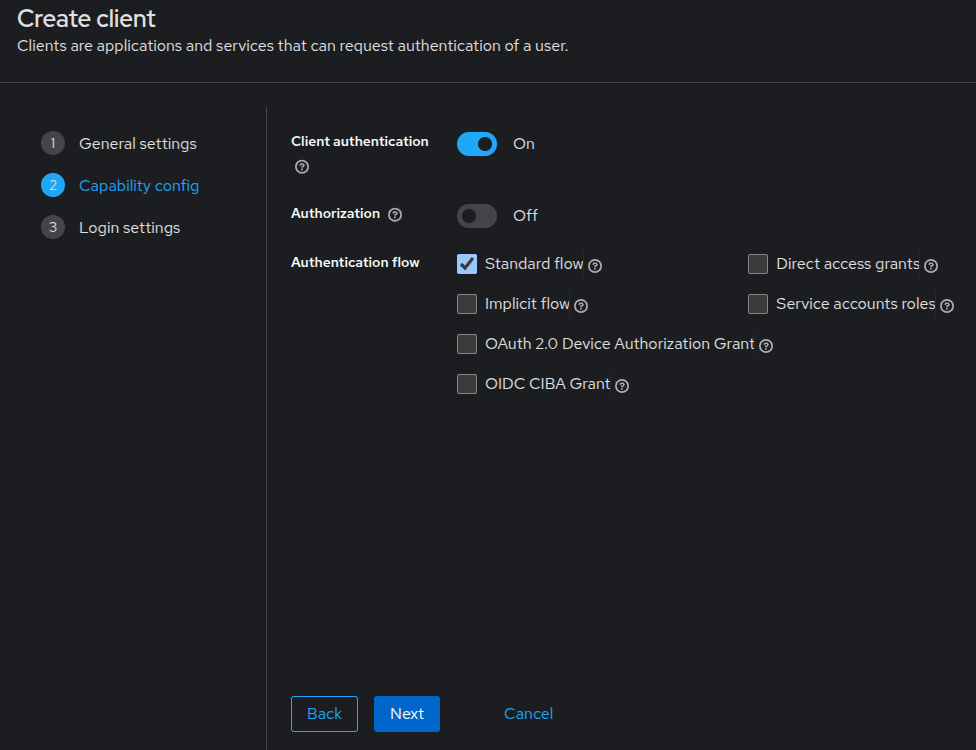Viewport: 976px width, 750px height.
Task: Click Service accounts roles help icon
Action: [x=947, y=306]
